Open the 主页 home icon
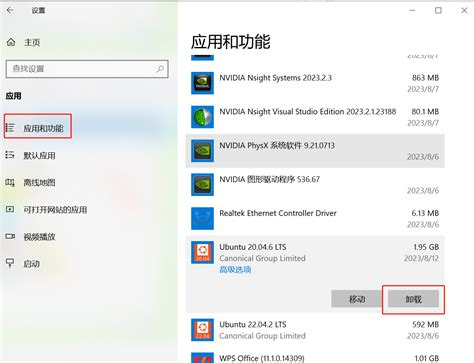This screenshot has width=474, height=363. [x=11, y=42]
